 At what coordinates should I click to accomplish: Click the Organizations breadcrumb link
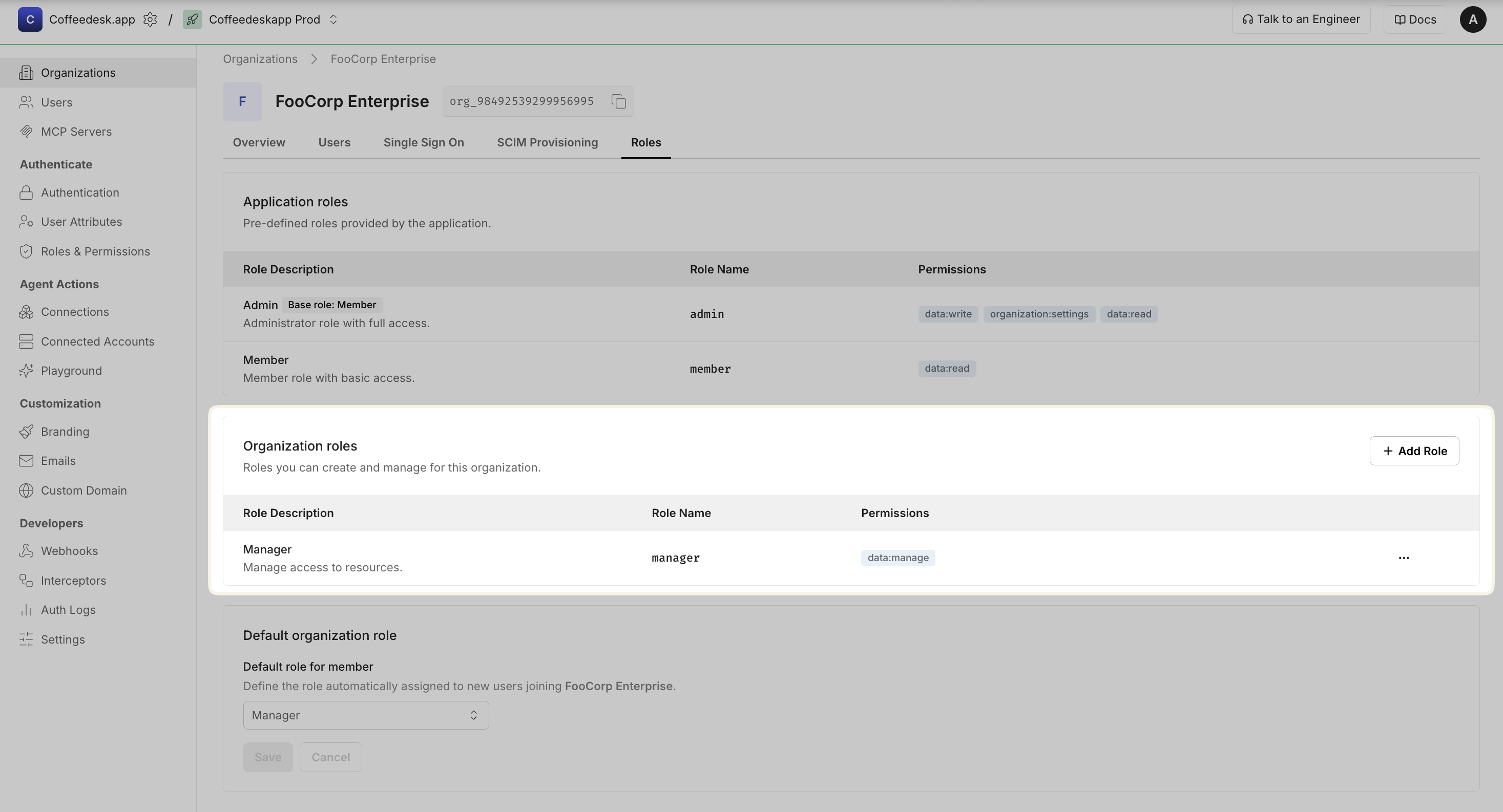[260, 59]
